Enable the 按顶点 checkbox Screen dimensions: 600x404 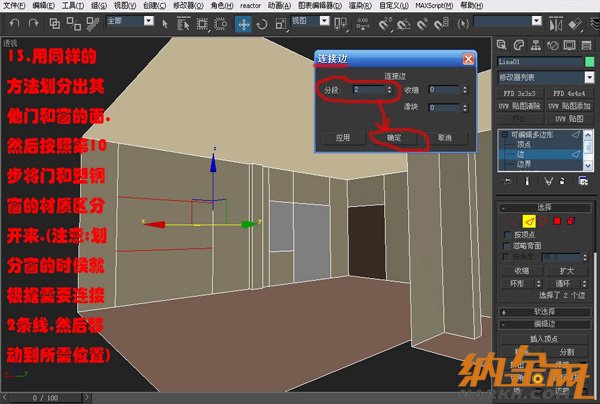pos(507,235)
